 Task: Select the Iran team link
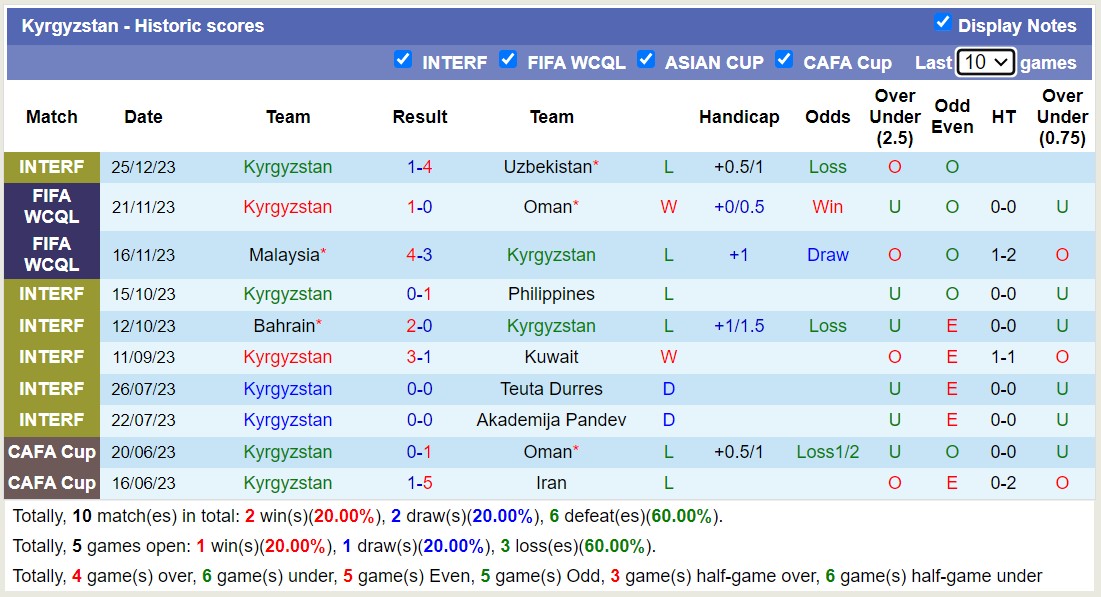click(551, 482)
